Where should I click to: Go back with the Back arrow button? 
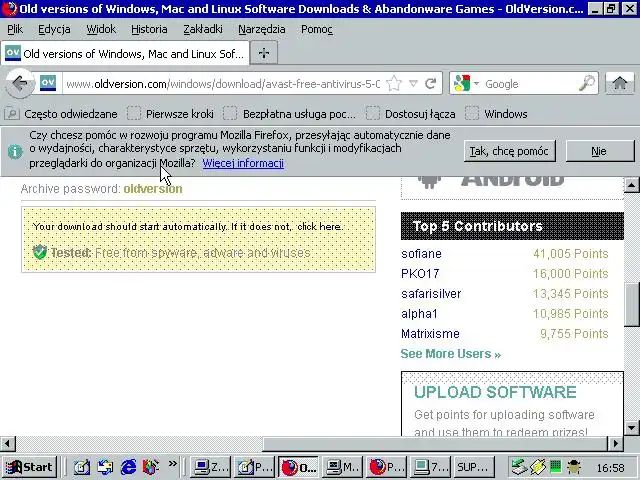[x=20, y=83]
